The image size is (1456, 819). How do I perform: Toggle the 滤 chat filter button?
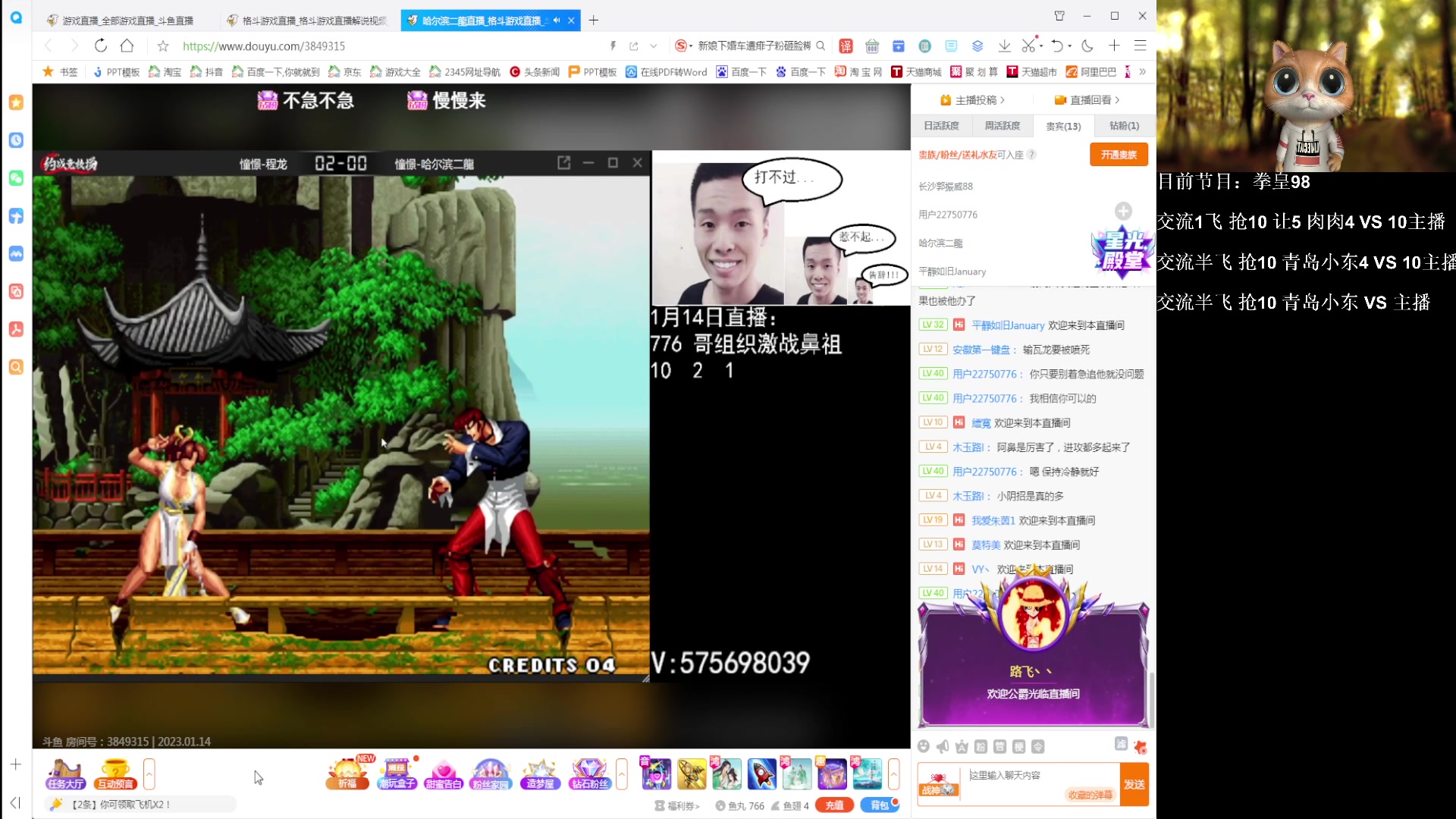point(1121,744)
